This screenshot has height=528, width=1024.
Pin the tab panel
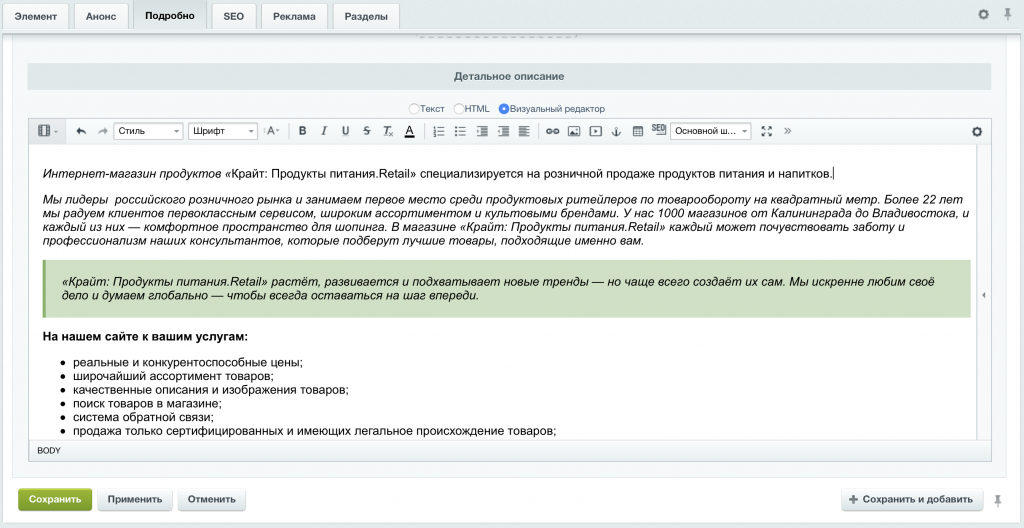tap(1008, 14)
